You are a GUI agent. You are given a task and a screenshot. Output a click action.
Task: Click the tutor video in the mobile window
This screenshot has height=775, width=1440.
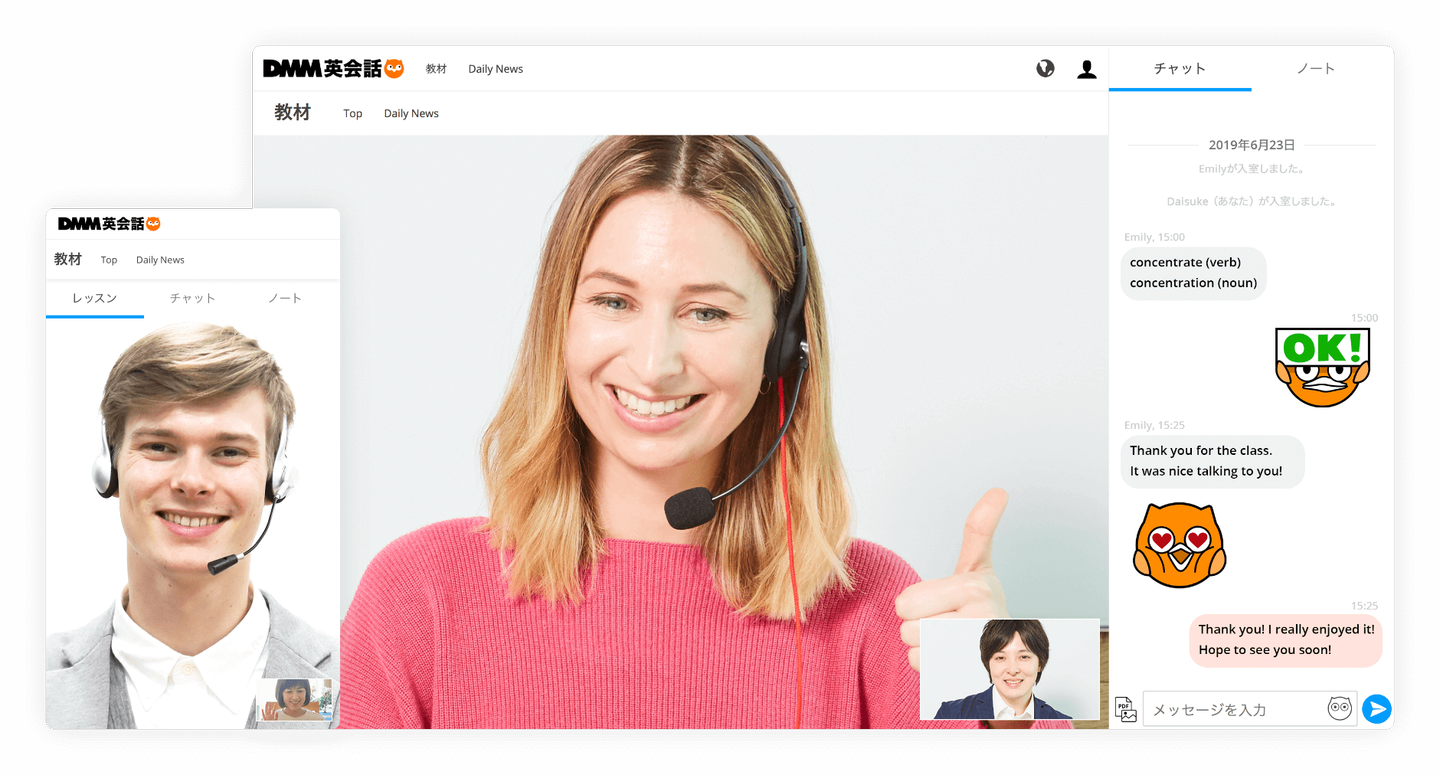(193, 523)
